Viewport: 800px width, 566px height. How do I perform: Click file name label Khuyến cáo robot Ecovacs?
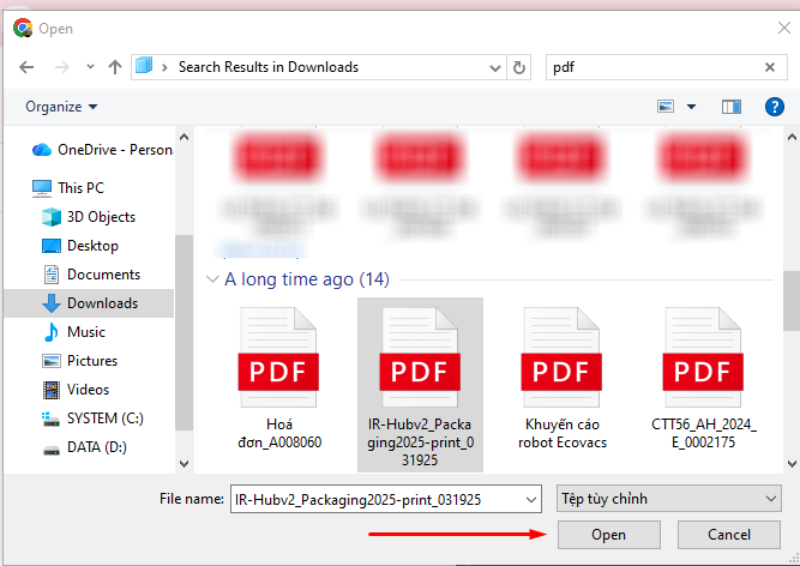click(x=562, y=433)
